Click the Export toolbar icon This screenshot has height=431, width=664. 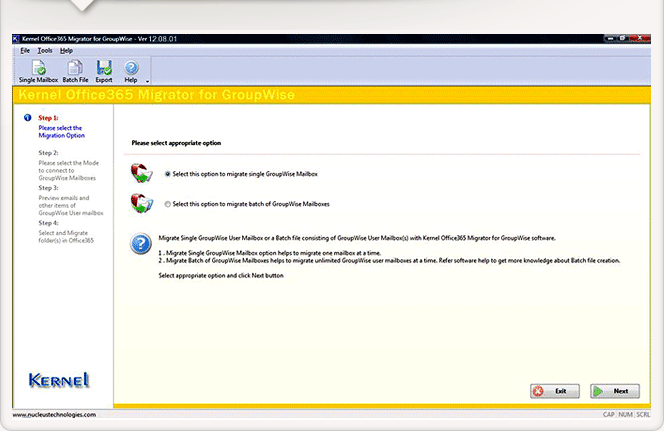[104, 71]
